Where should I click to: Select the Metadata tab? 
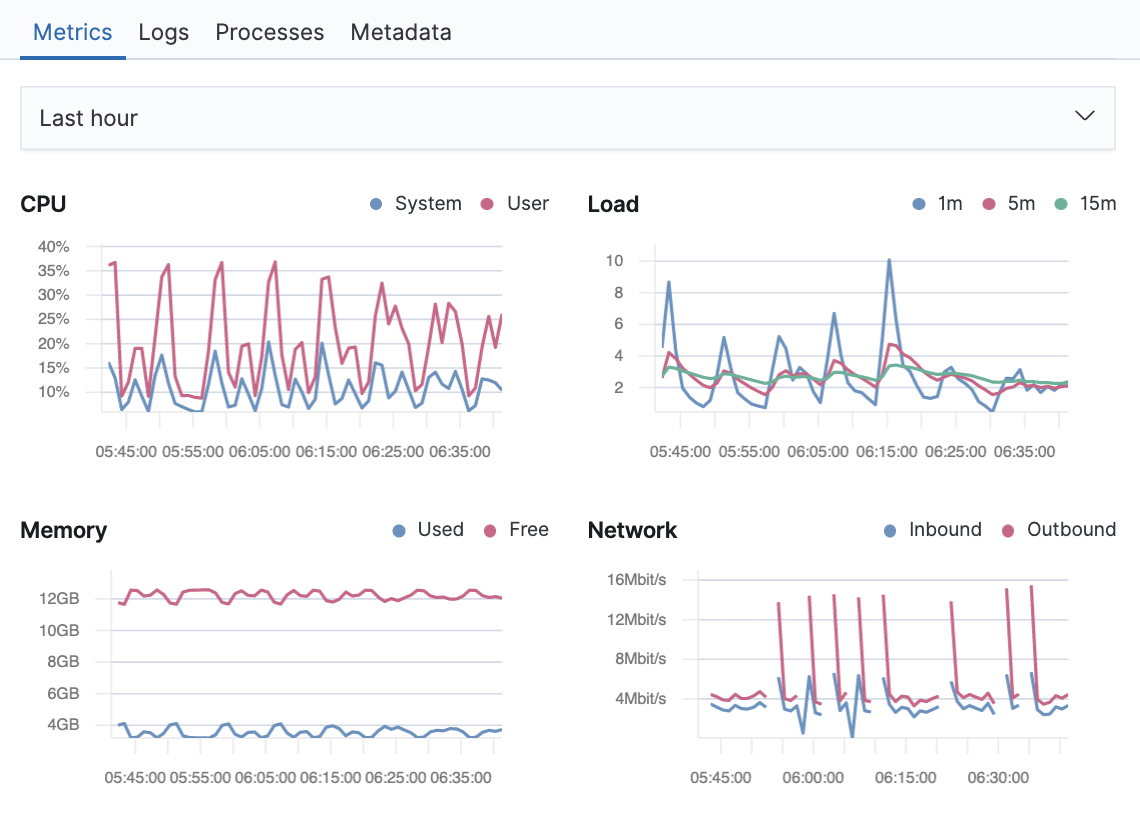(401, 32)
